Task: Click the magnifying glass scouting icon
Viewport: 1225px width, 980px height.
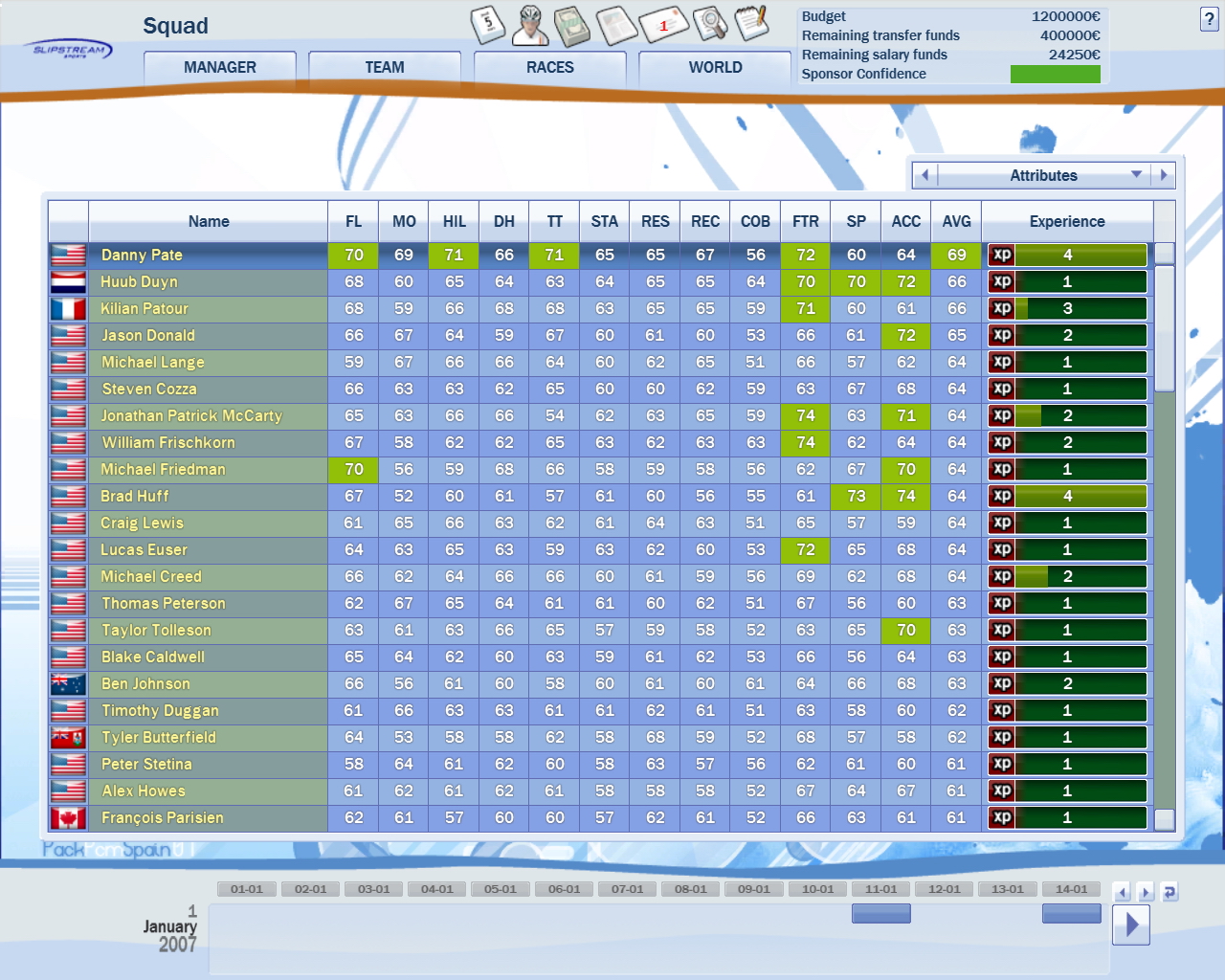Action: 709,24
